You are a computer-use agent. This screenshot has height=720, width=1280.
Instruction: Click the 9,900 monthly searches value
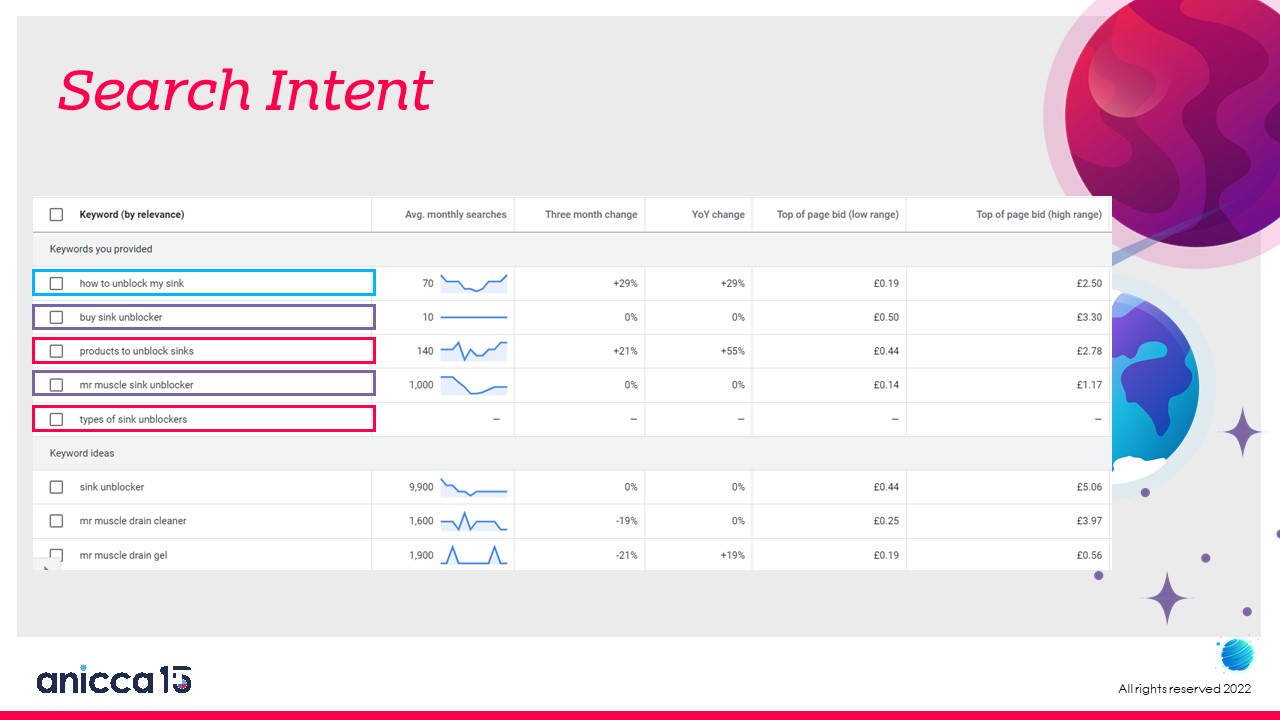tap(421, 487)
